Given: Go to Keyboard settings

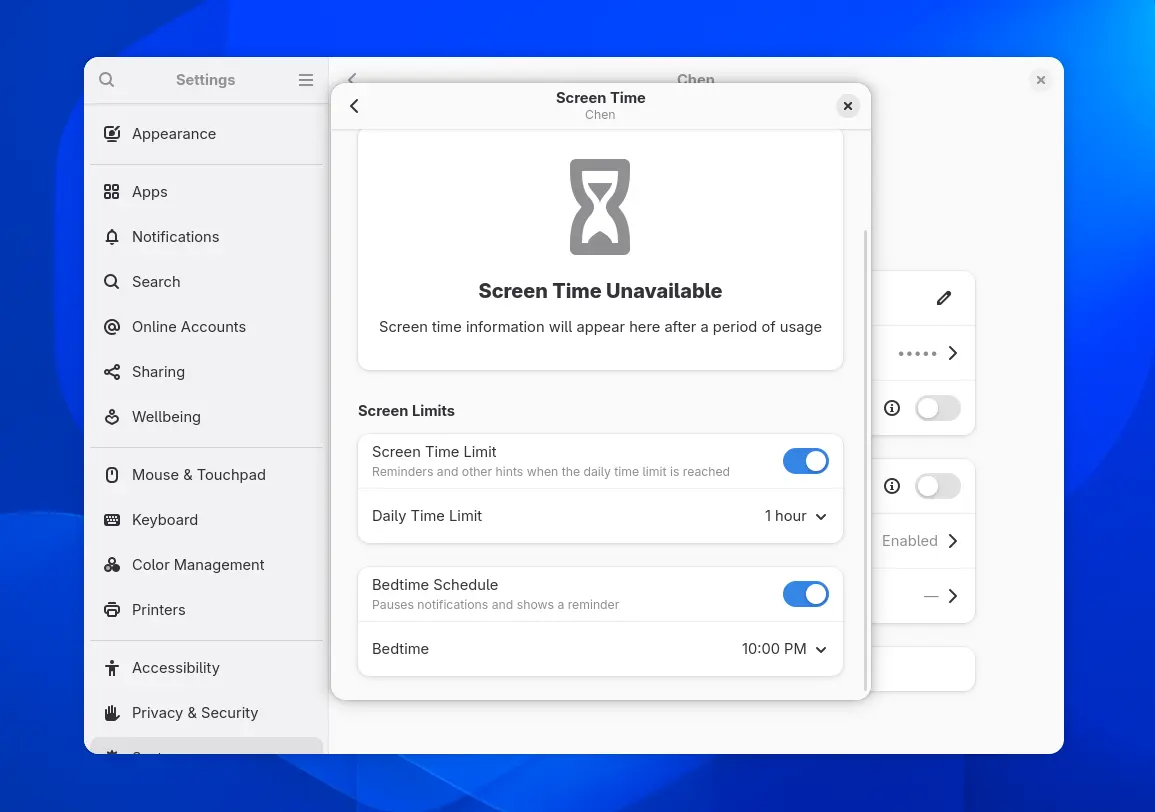Looking at the screenshot, I should coord(165,520).
